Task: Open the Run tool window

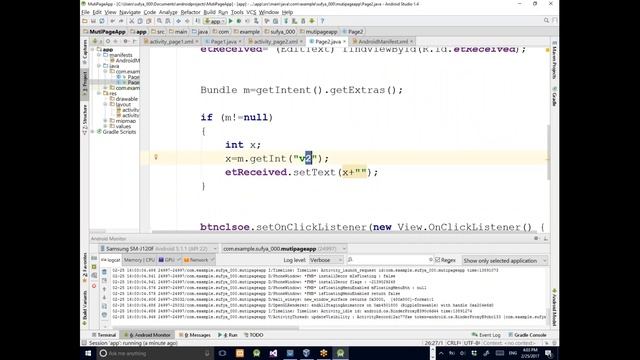Action: 228,335
